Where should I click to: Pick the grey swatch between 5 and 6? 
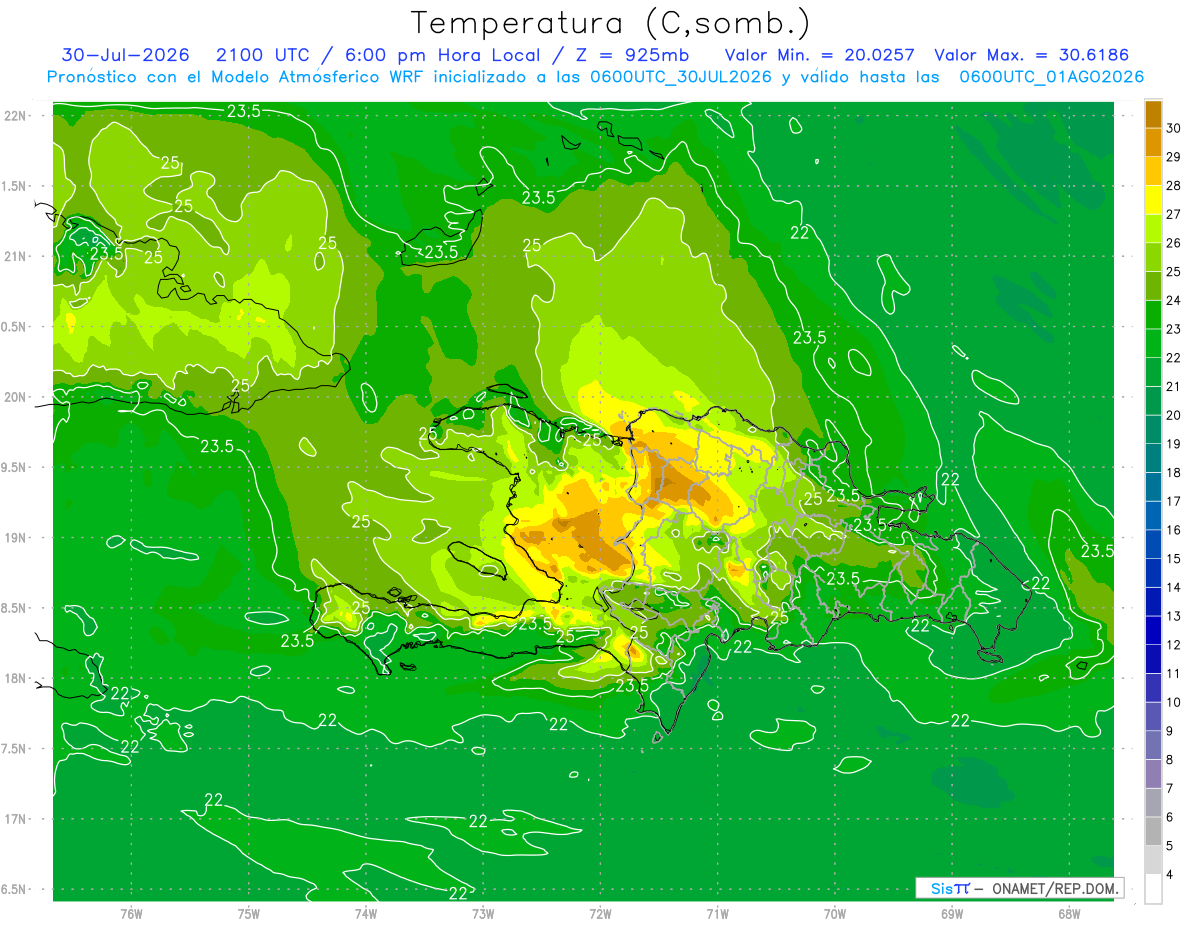pyautogui.click(x=1153, y=831)
